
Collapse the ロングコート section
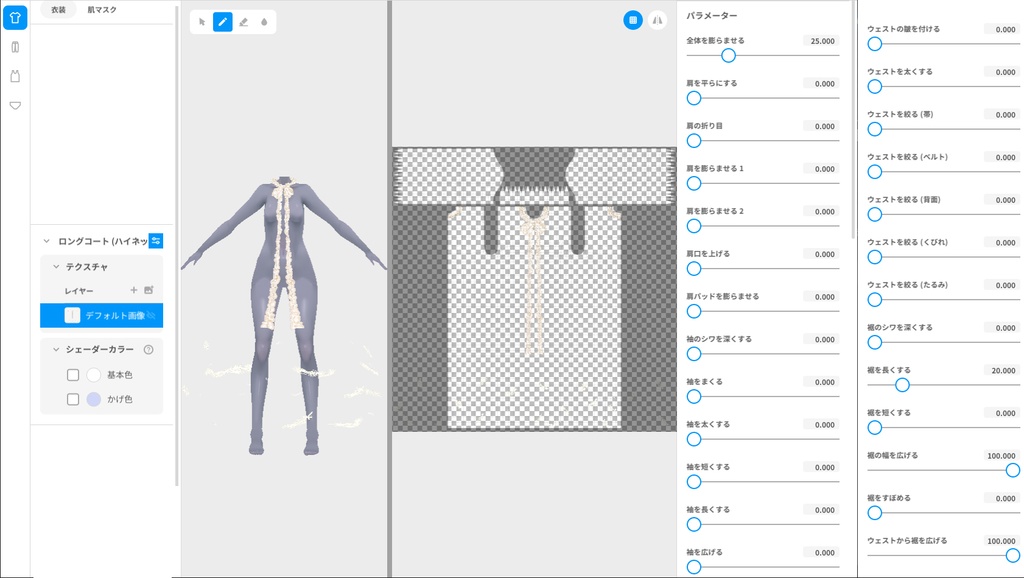pyautogui.click(x=46, y=241)
